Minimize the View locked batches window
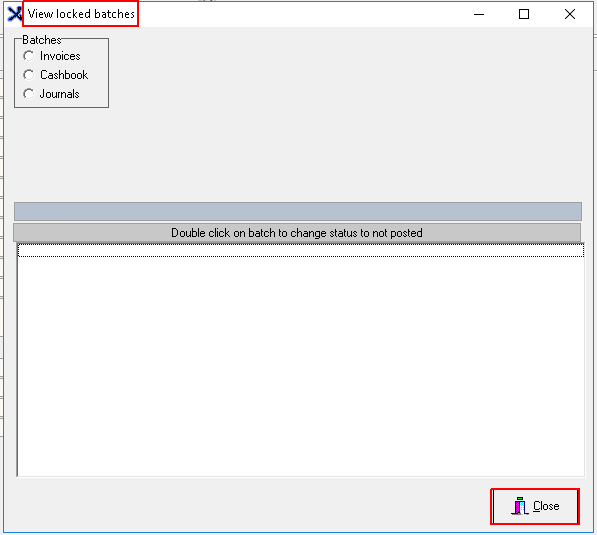597x535 pixels. point(479,14)
